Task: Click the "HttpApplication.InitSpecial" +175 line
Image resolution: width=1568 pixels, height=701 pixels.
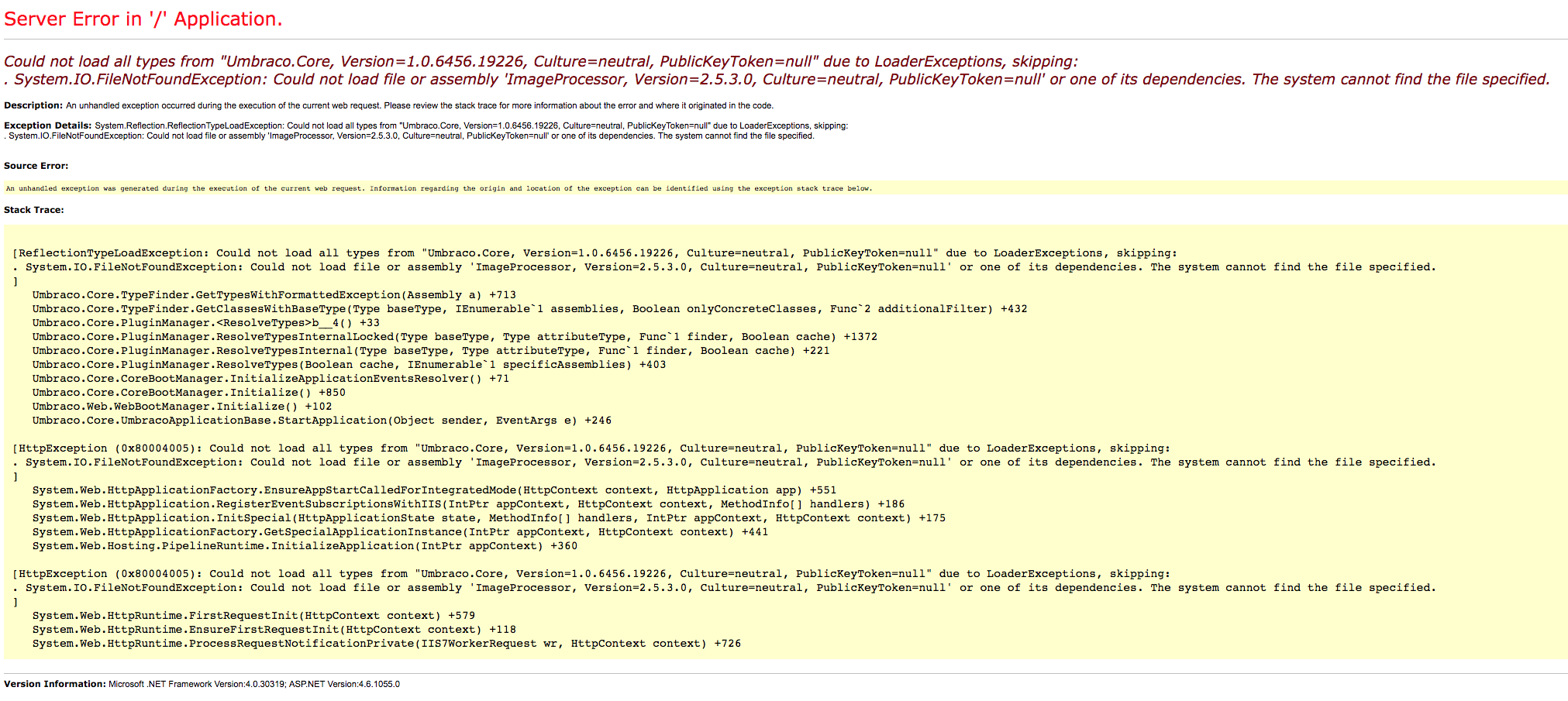Action: tap(489, 518)
